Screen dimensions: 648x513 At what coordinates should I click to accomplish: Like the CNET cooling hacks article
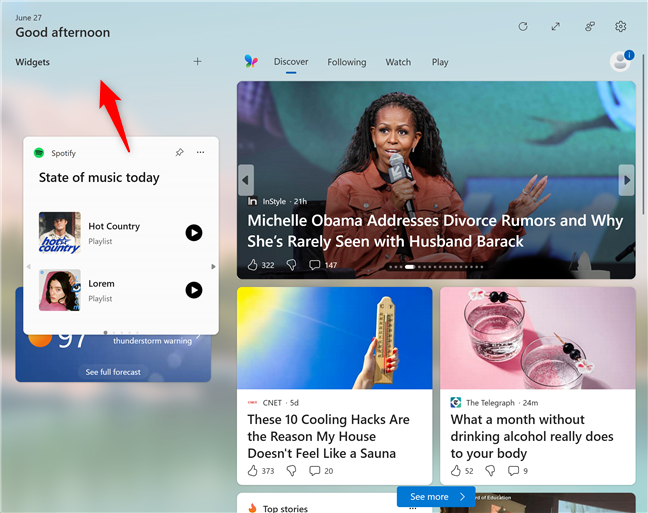click(x=253, y=470)
